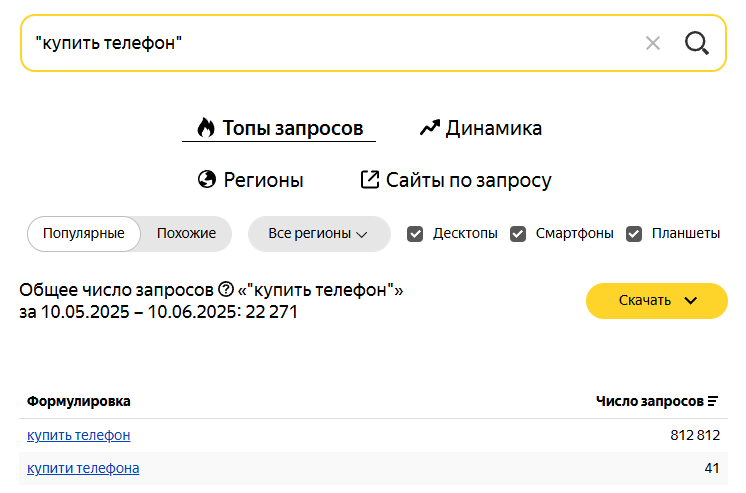Select the Популярные option
The width and height of the screenshot is (746, 493).
(x=84, y=234)
